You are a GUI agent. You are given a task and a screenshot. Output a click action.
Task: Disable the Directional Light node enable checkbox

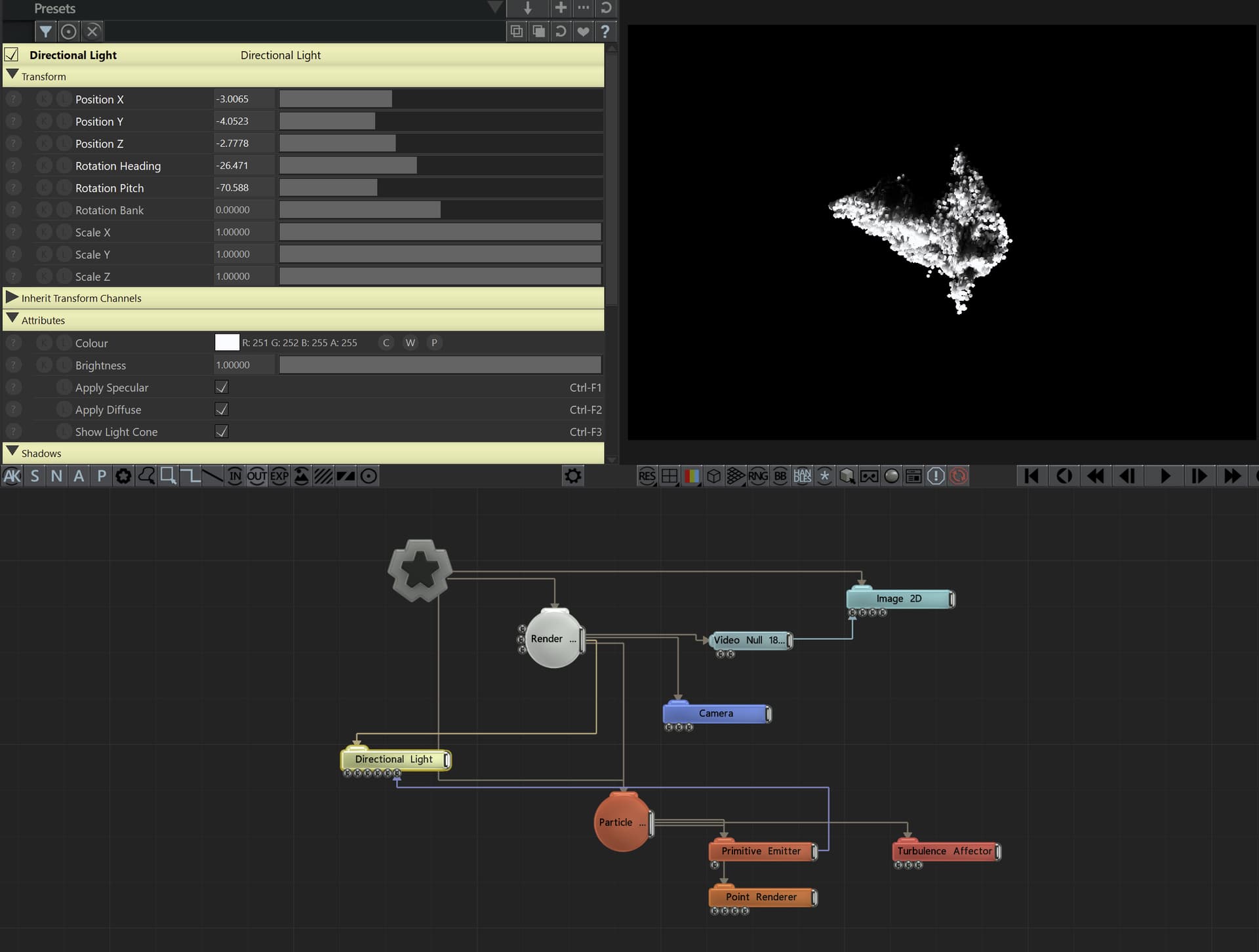tap(12, 55)
